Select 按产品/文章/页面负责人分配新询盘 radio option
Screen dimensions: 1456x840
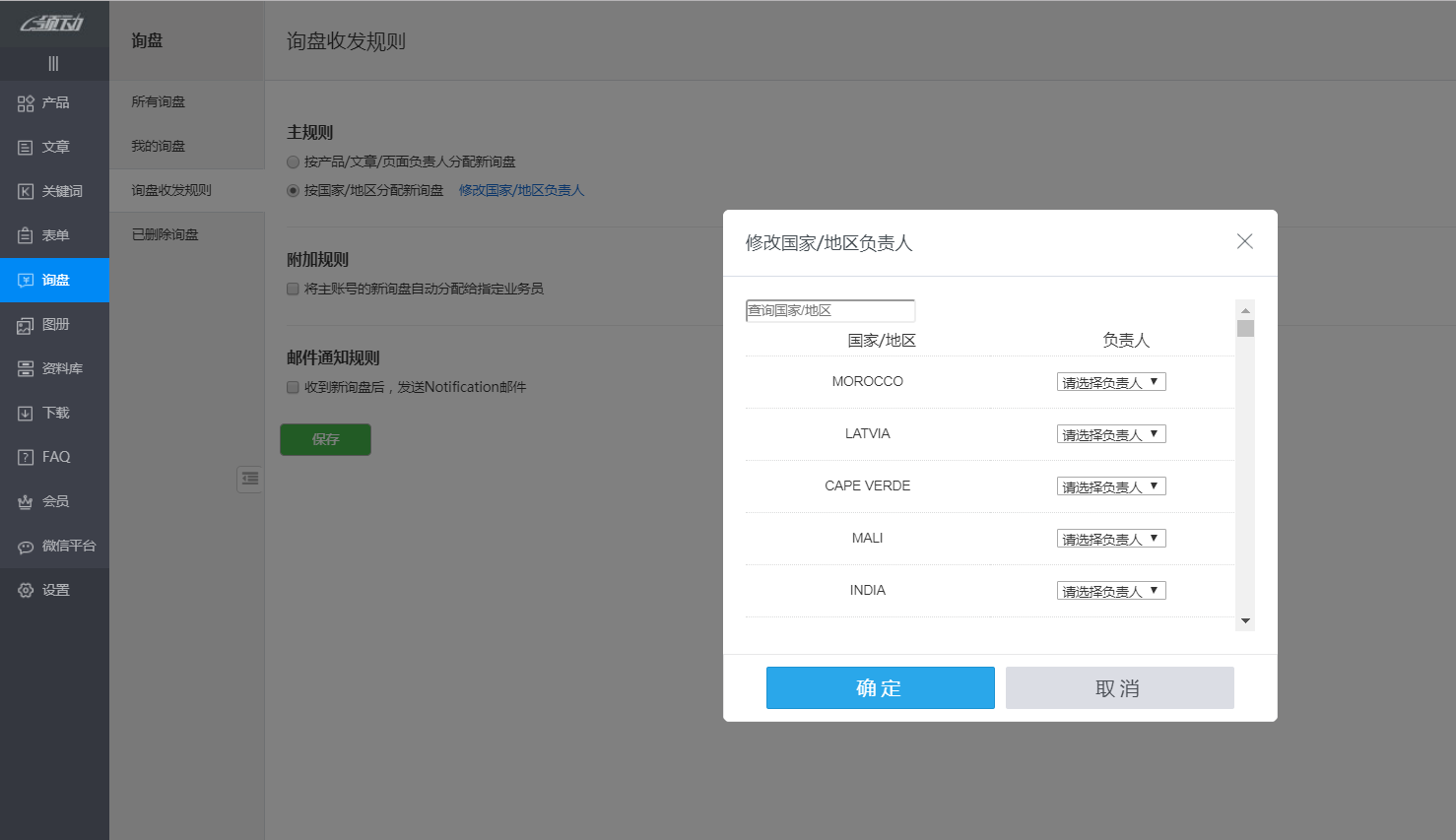coord(293,162)
